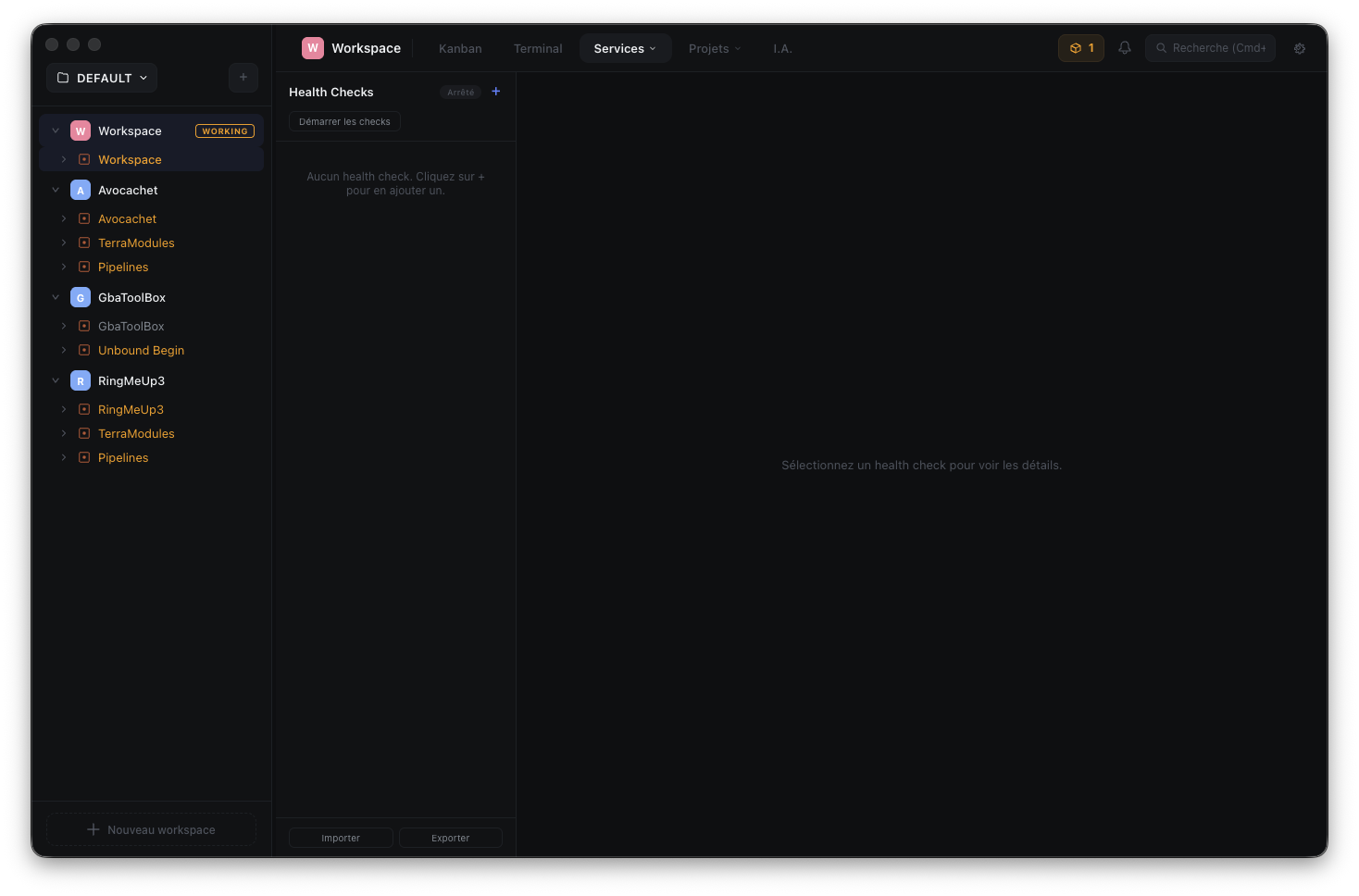1359x896 pixels.
Task: Click the plus button beside DEFAULT
Action: point(243,78)
